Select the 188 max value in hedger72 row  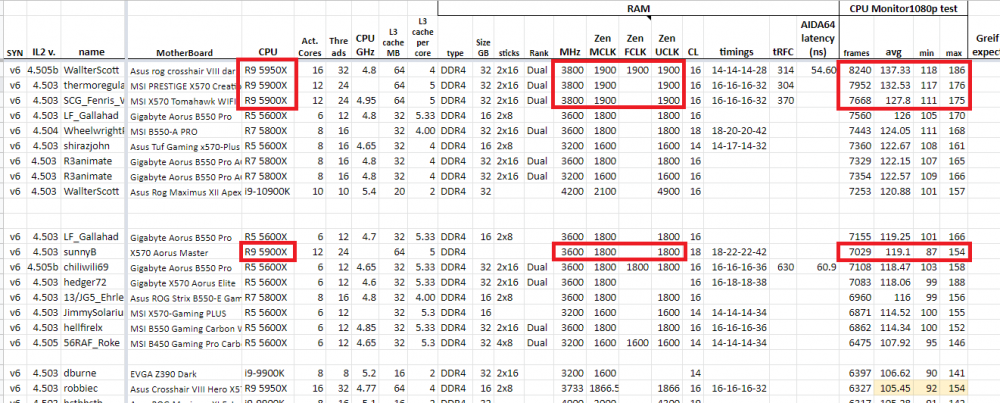pos(956,282)
